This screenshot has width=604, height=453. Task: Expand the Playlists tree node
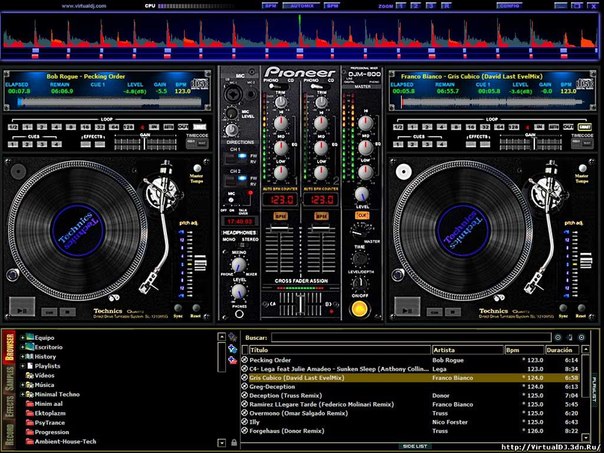coord(23,366)
